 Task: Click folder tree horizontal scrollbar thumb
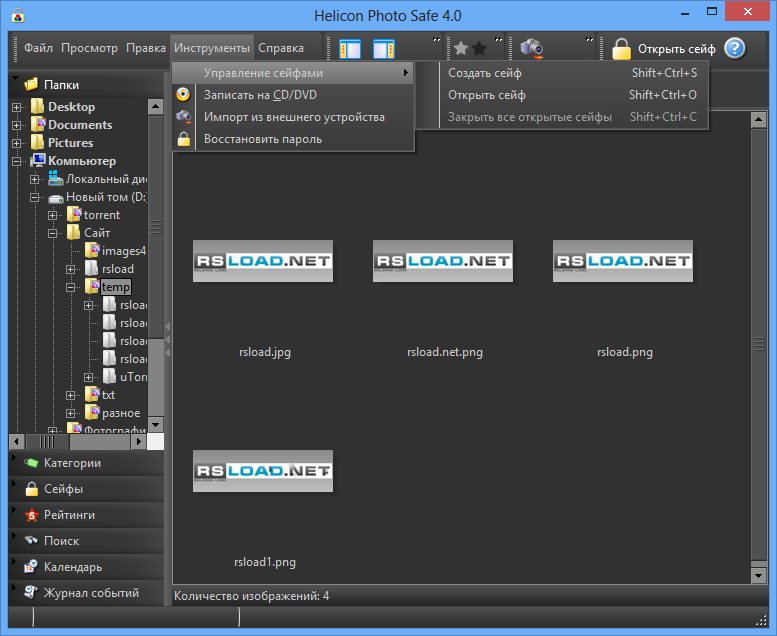pos(48,441)
